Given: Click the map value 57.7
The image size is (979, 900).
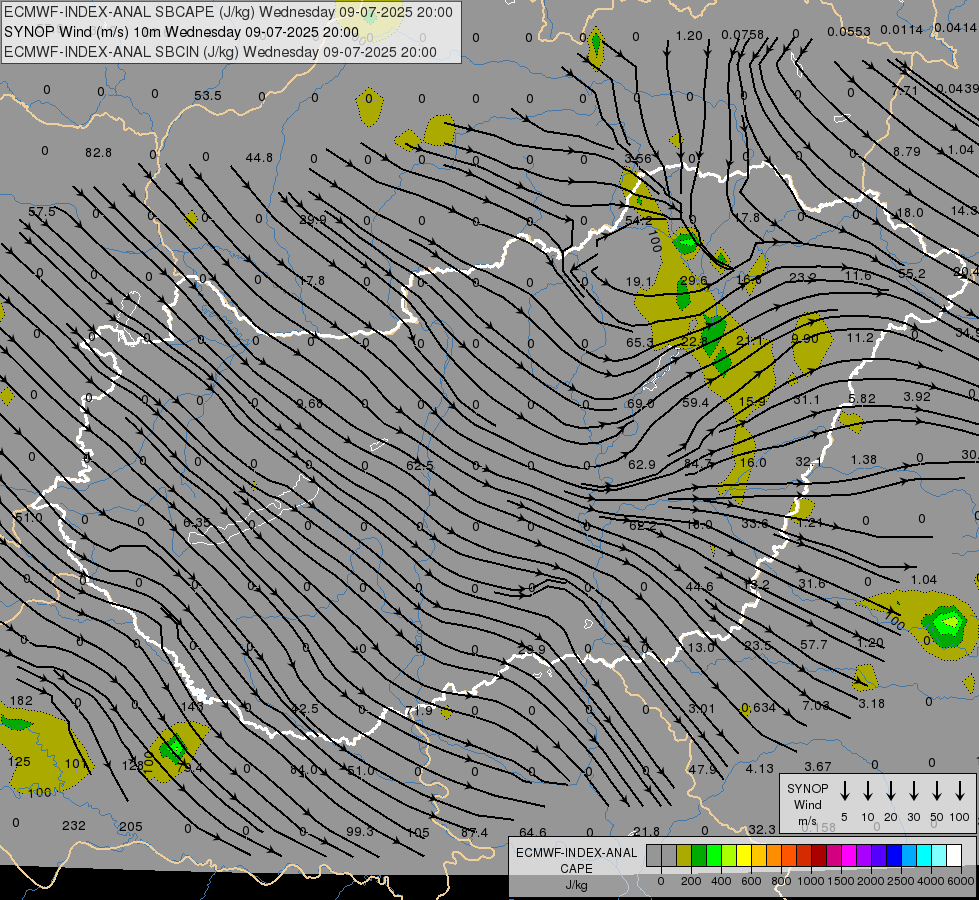Looking at the screenshot, I should (814, 644).
